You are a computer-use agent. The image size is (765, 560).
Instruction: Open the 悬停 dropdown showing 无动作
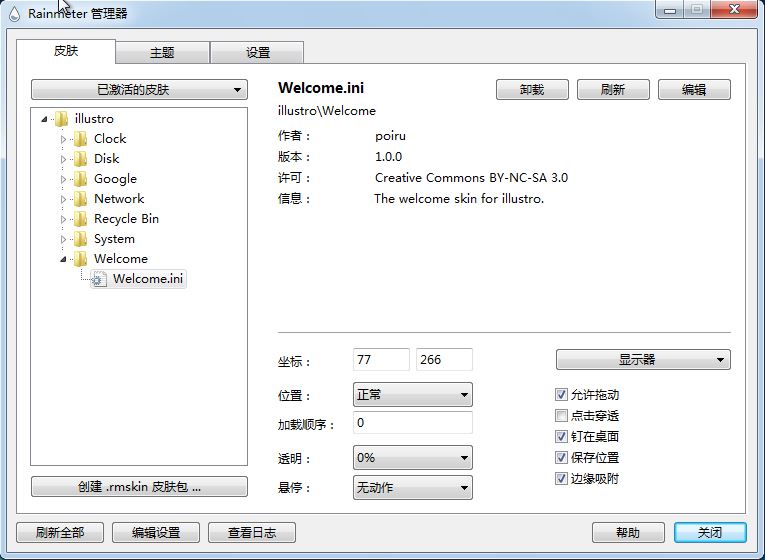412,487
